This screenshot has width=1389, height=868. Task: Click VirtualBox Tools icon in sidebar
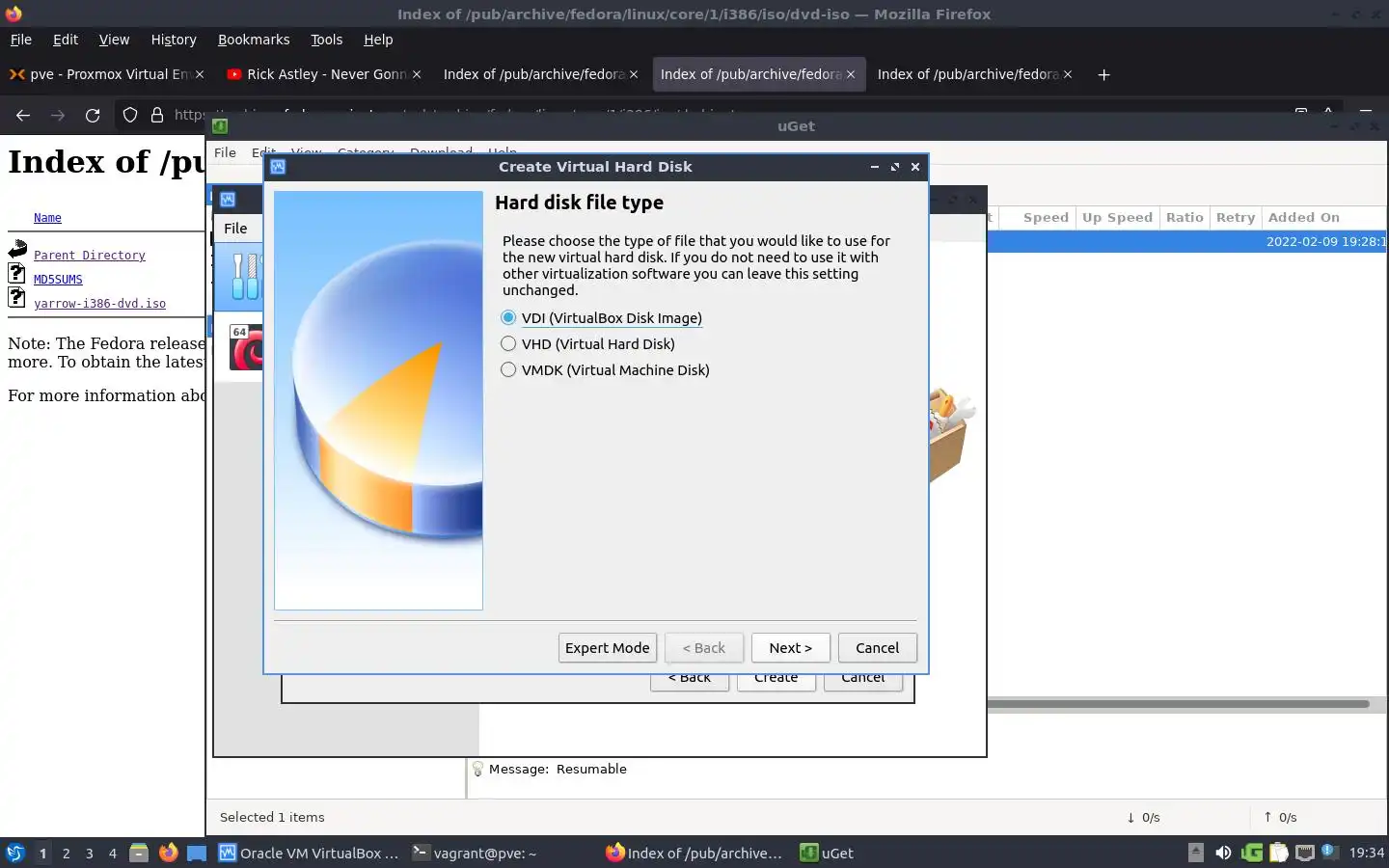tap(246, 277)
